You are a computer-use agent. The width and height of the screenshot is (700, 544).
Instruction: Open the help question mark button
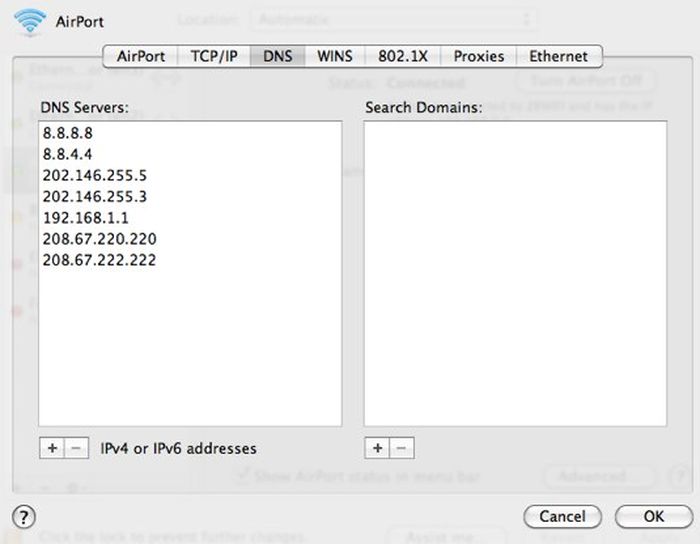tap(24, 517)
